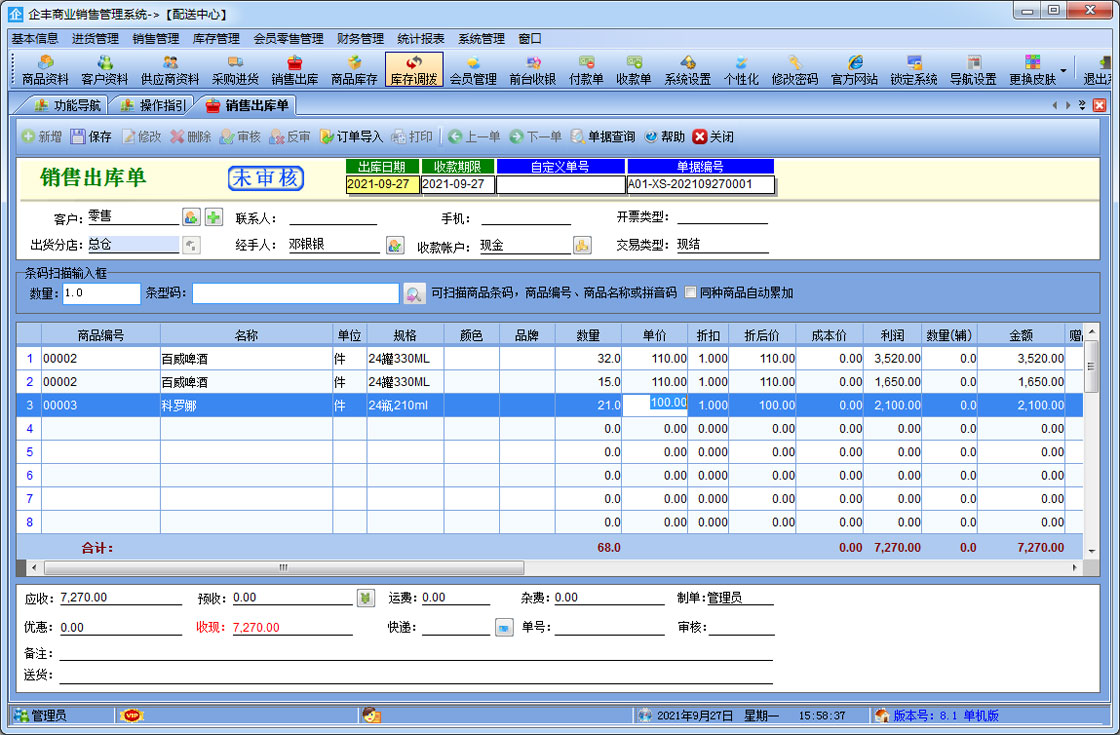The width and height of the screenshot is (1120, 735).
Task: Open the customer picker next to 零售
Action: pos(191,218)
